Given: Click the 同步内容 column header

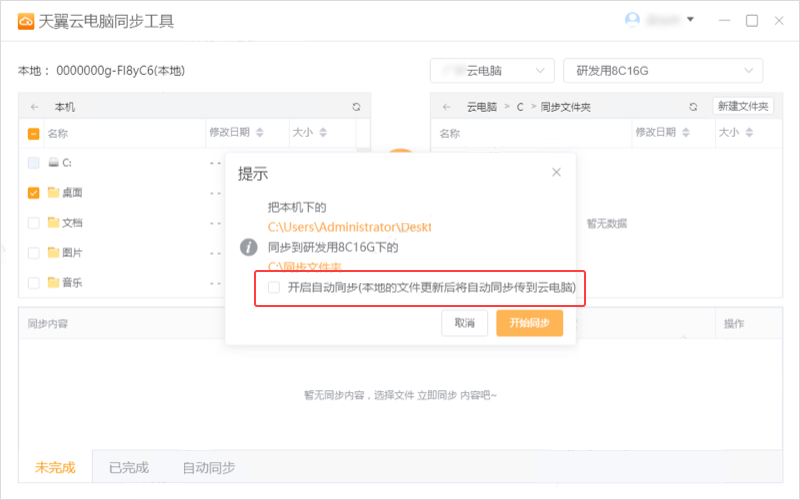Looking at the screenshot, I should [x=47, y=324].
